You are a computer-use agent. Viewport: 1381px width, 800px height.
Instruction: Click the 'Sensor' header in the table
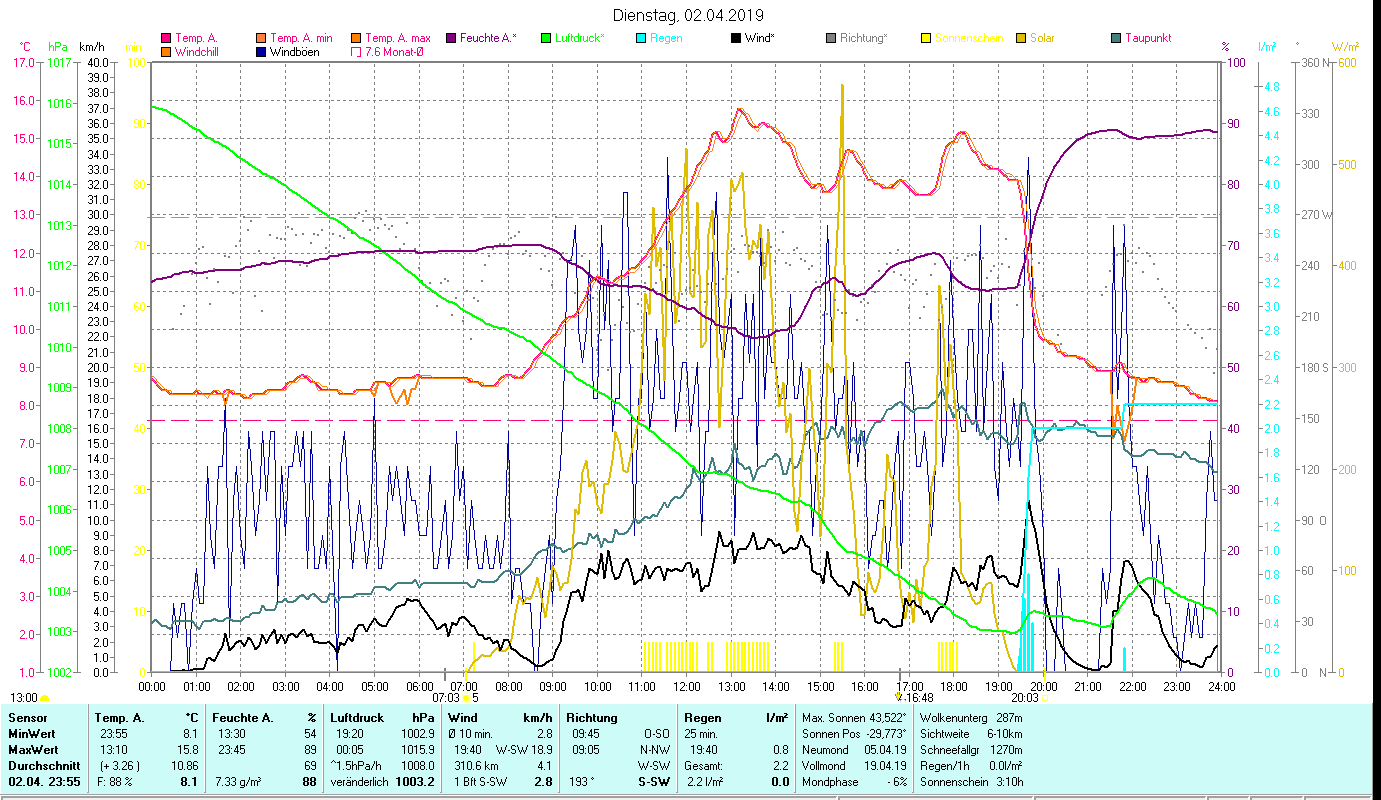click(26, 718)
